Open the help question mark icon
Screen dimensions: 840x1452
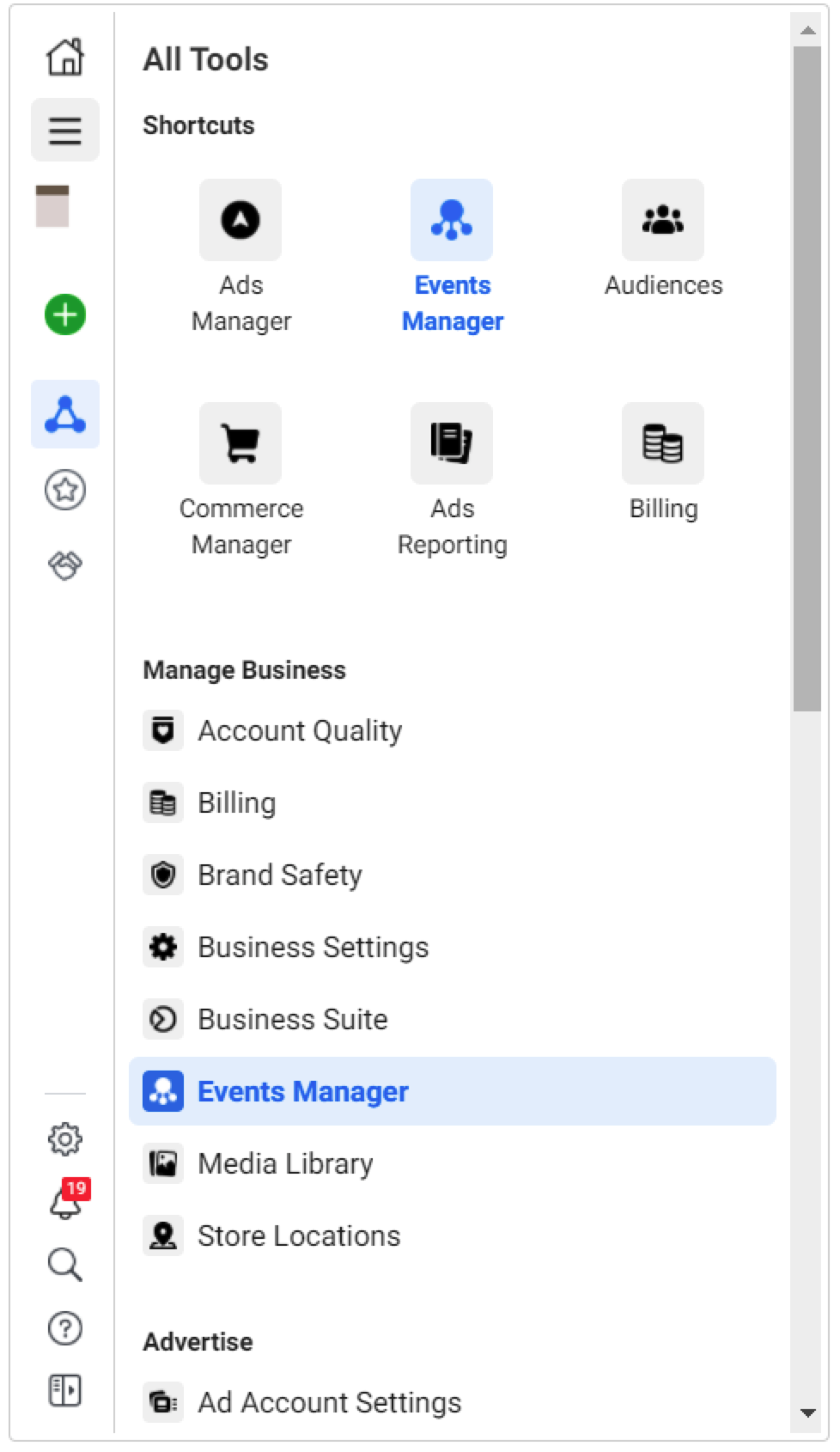pyautogui.click(x=65, y=1328)
